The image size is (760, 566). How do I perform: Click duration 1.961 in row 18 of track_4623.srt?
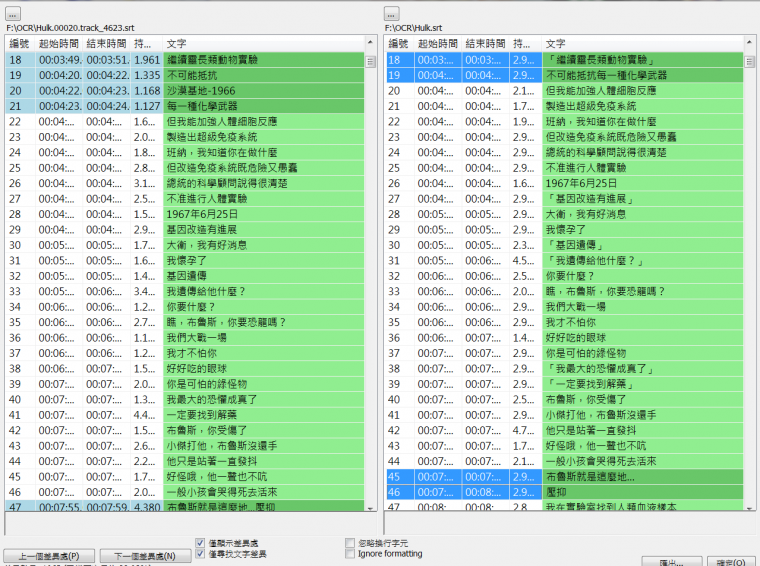point(147,60)
